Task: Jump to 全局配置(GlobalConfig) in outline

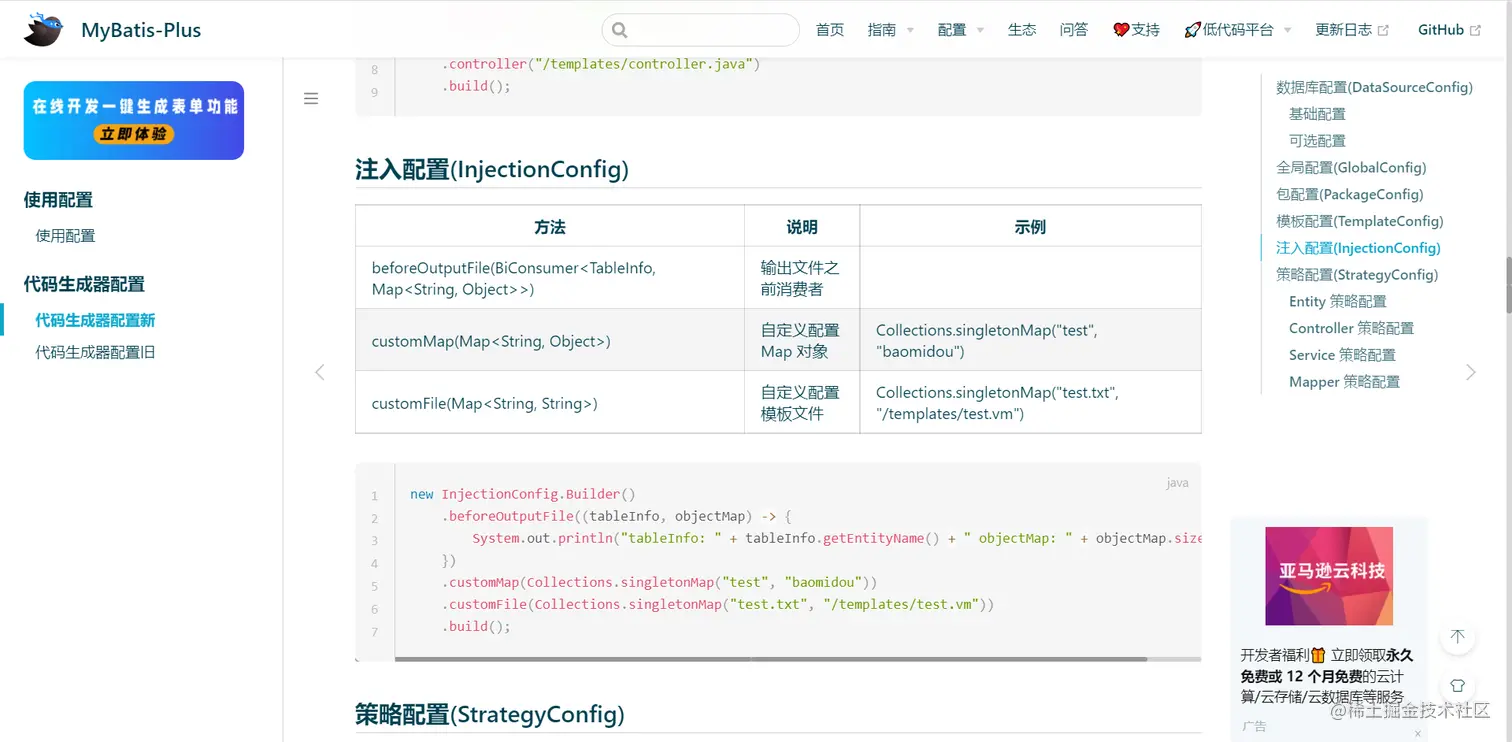Action: coord(1351,168)
